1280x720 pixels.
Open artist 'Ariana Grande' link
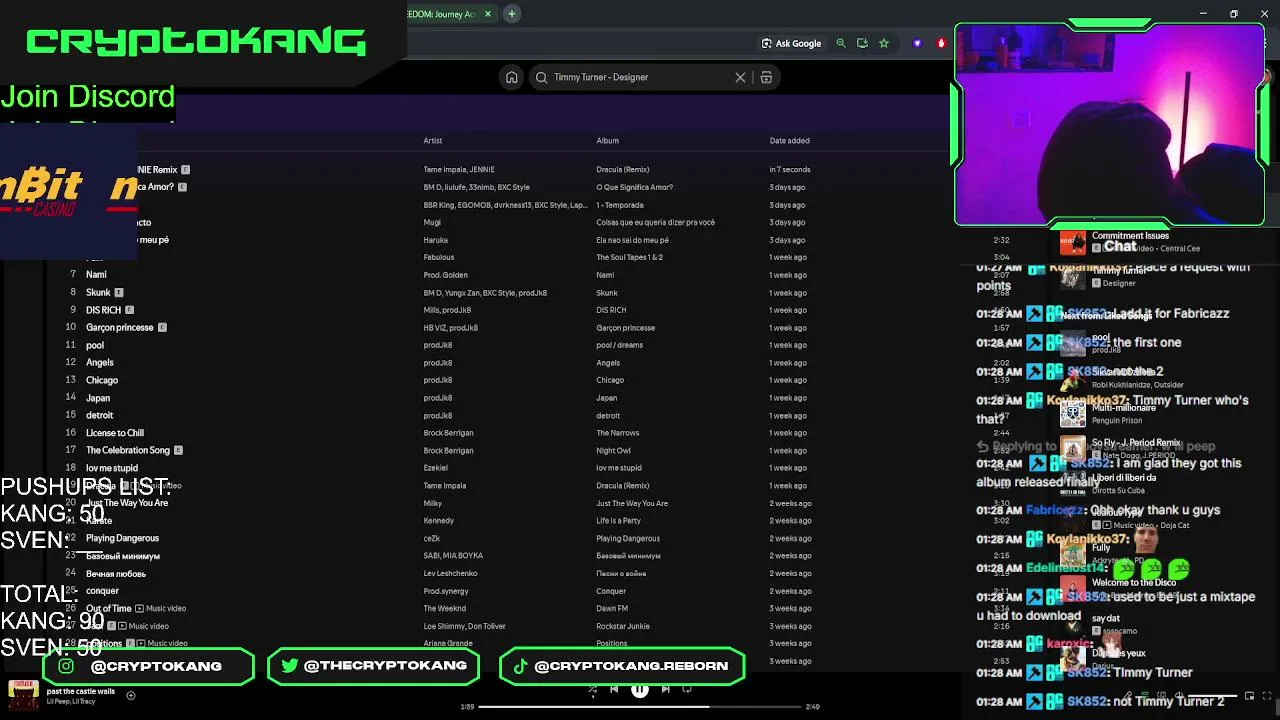point(448,644)
